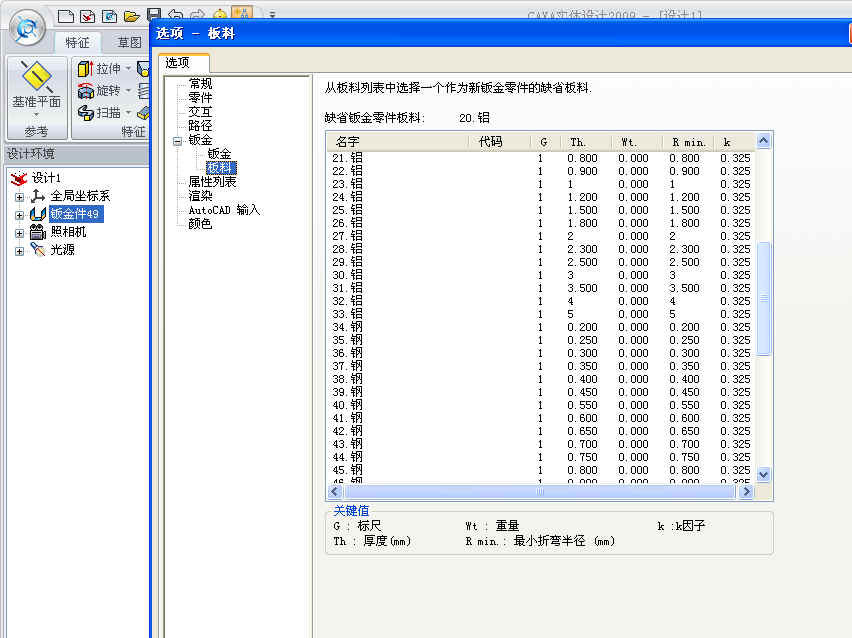This screenshot has height=638, width=852.
Task: Click the Open folder icon in toolbar
Action: [x=131, y=15]
